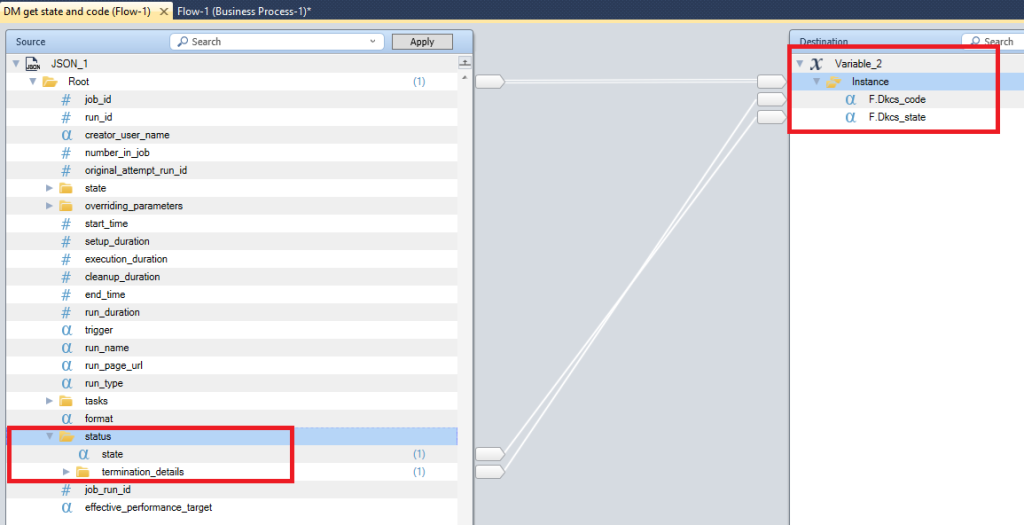Click the Variable_2 variable icon
This screenshot has height=525, width=1024.
click(x=816, y=64)
